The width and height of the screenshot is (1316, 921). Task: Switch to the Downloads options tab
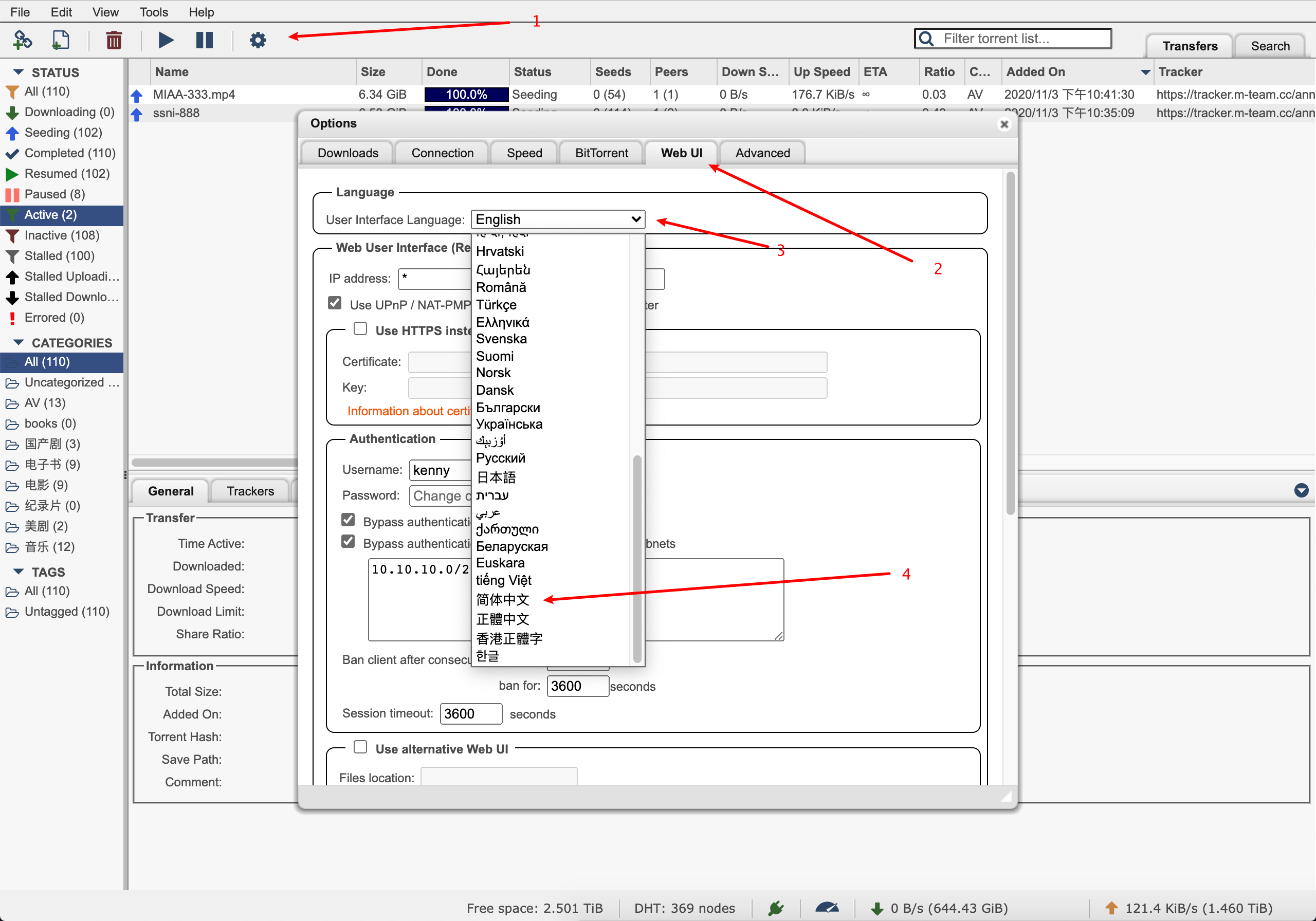pyautogui.click(x=348, y=153)
